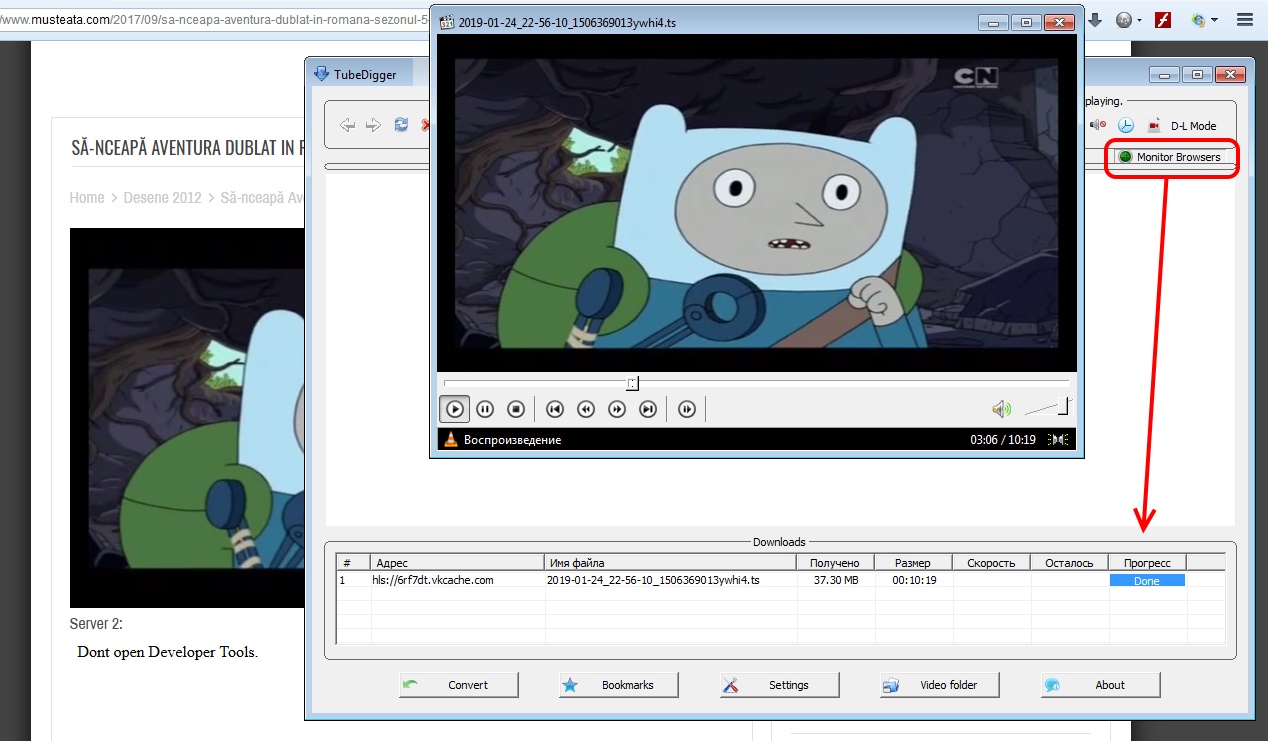Minimize the TubeDigger window
1268x741 pixels.
1163,73
